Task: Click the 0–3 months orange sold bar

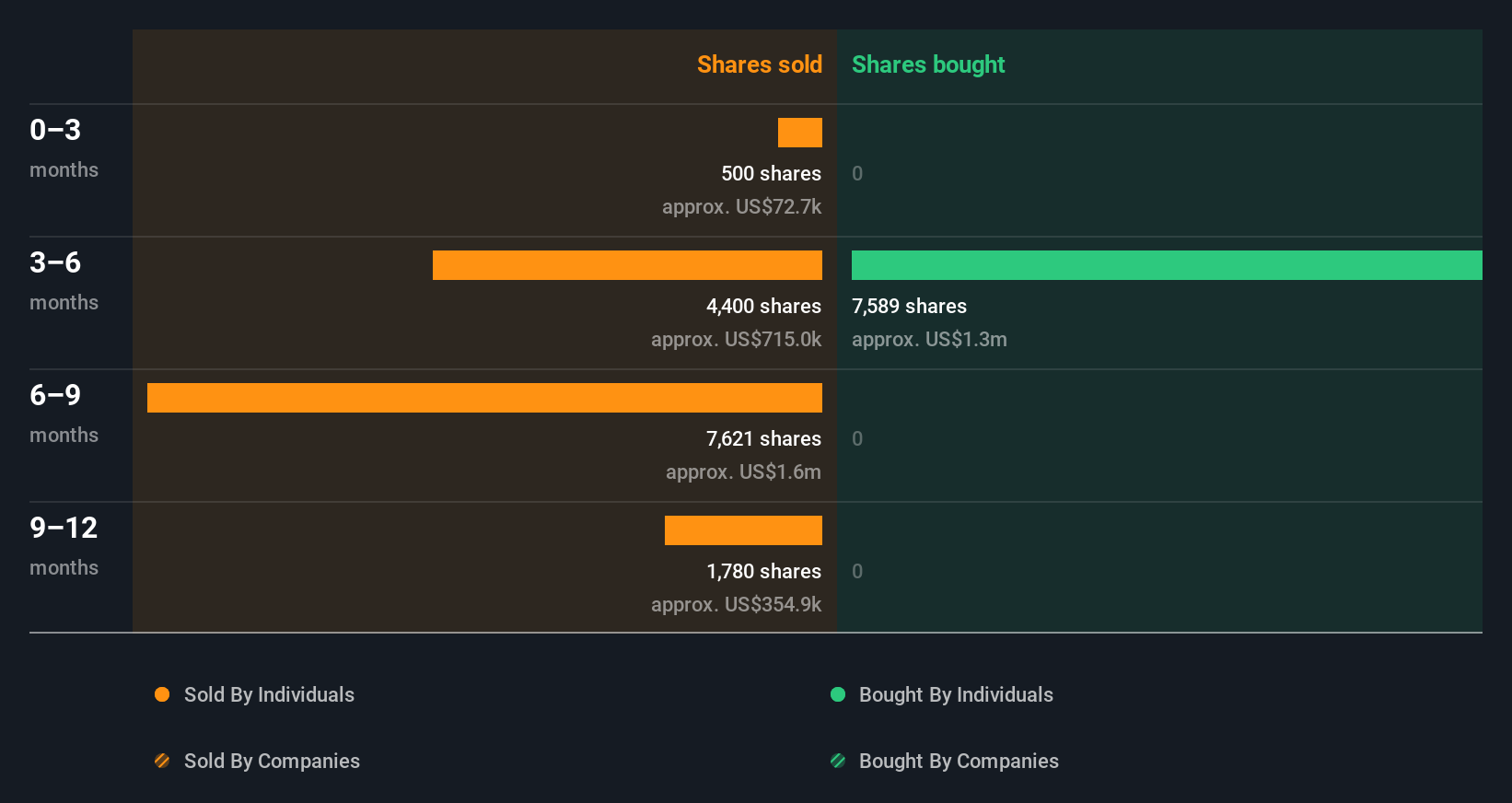Action: coord(800,133)
